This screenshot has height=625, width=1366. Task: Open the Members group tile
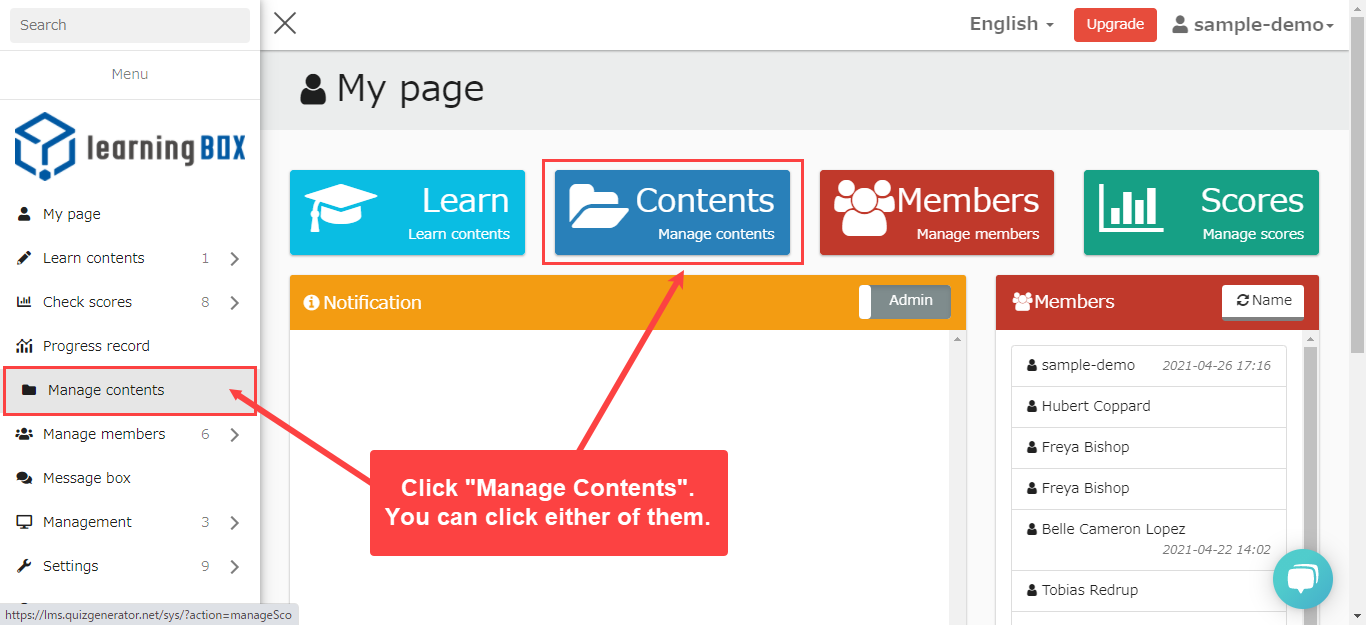[936, 212]
